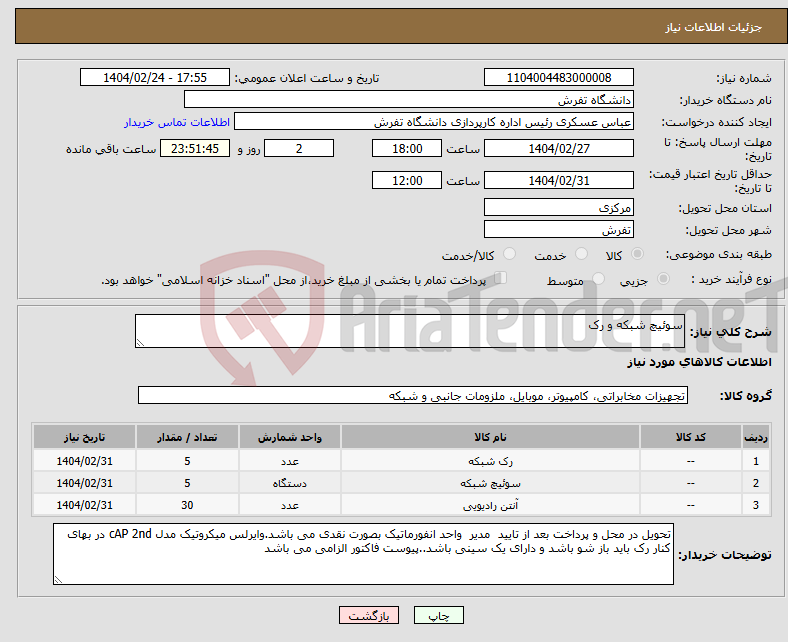Click the requester field عباس عسکری

pos(434,122)
